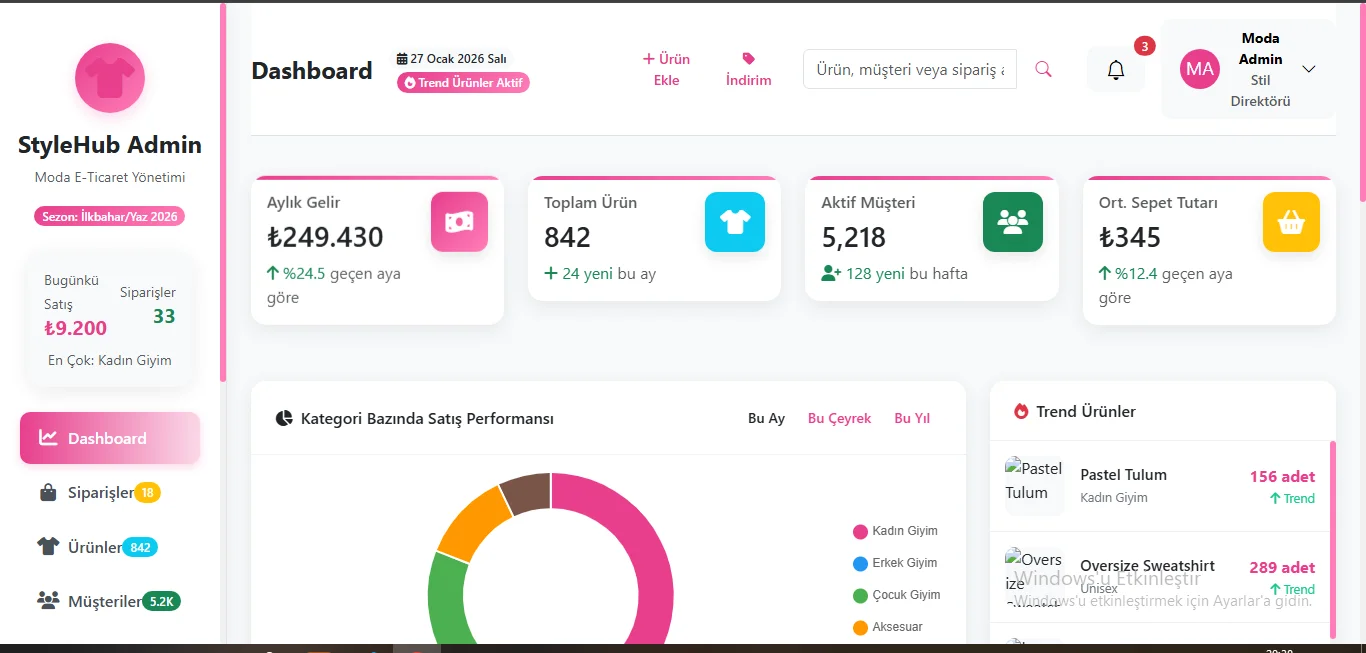Screen dimensions: 1366x653
Task: Click the Toplam Ürün t-shirt icon
Action: click(x=734, y=222)
